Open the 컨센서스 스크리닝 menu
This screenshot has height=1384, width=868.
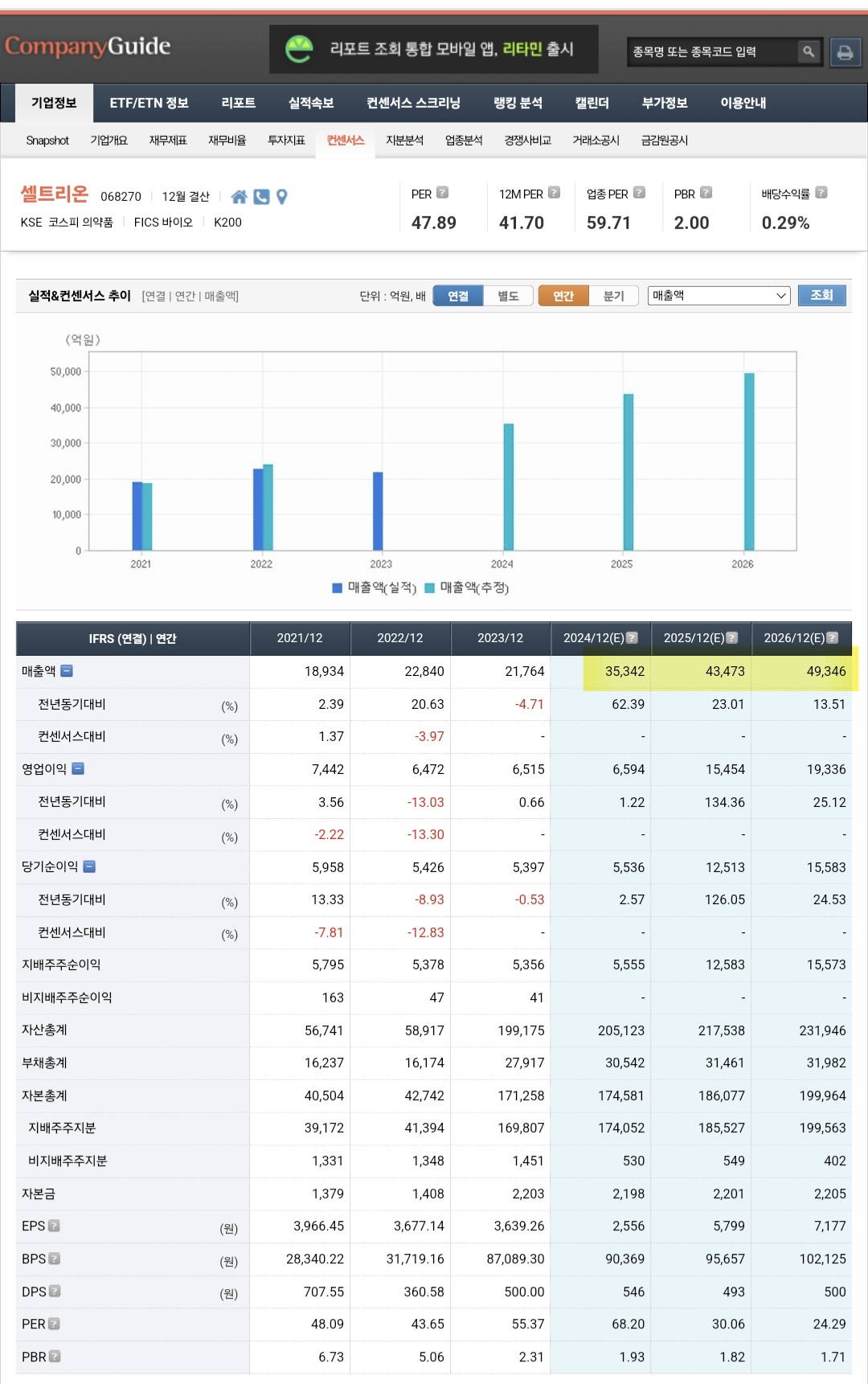tap(413, 103)
